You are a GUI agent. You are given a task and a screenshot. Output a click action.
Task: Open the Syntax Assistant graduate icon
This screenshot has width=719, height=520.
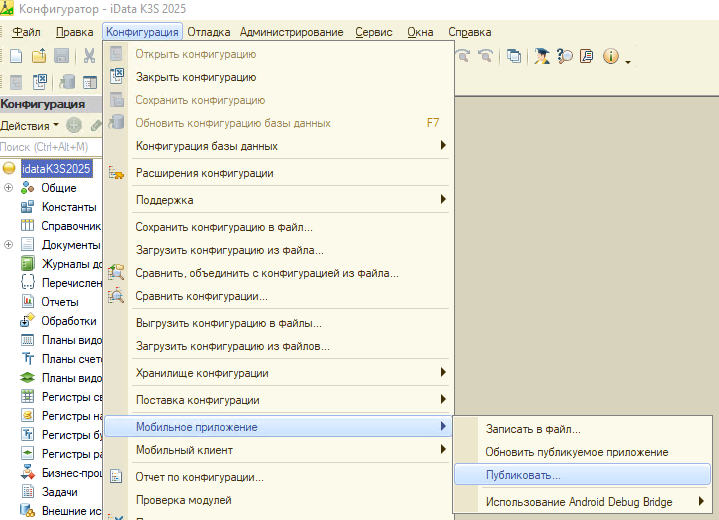pyautogui.click(x=542, y=57)
